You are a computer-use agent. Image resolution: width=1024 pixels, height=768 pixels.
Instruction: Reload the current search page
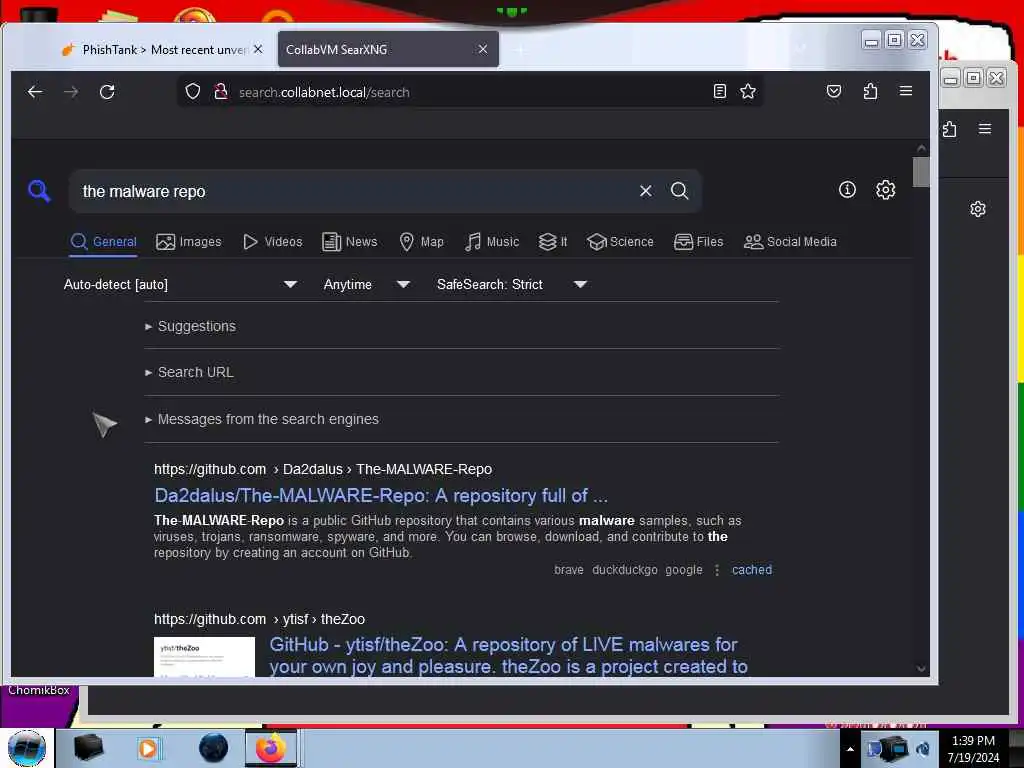pos(107,92)
